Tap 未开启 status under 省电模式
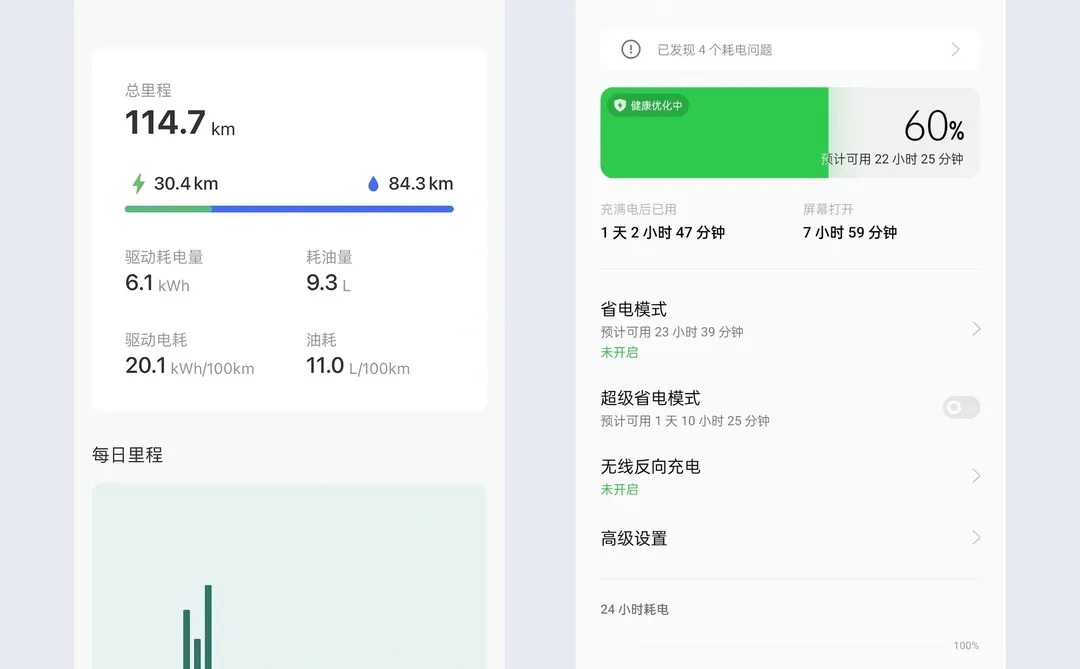 (x=619, y=352)
